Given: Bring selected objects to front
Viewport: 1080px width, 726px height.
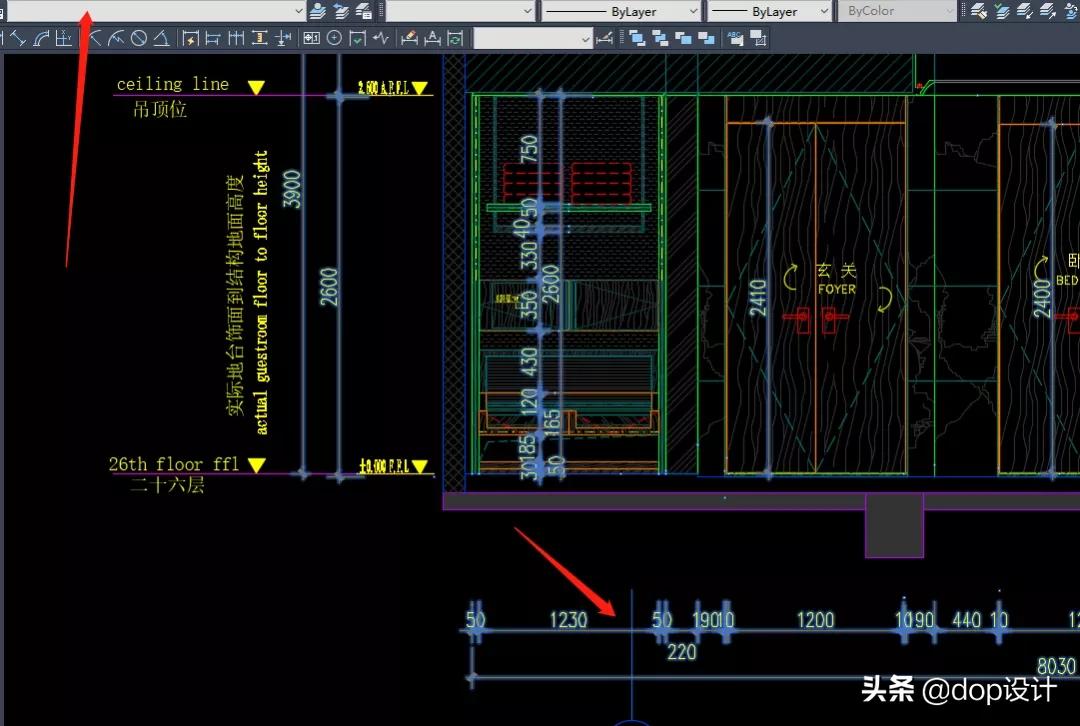Looking at the screenshot, I should [x=636, y=39].
